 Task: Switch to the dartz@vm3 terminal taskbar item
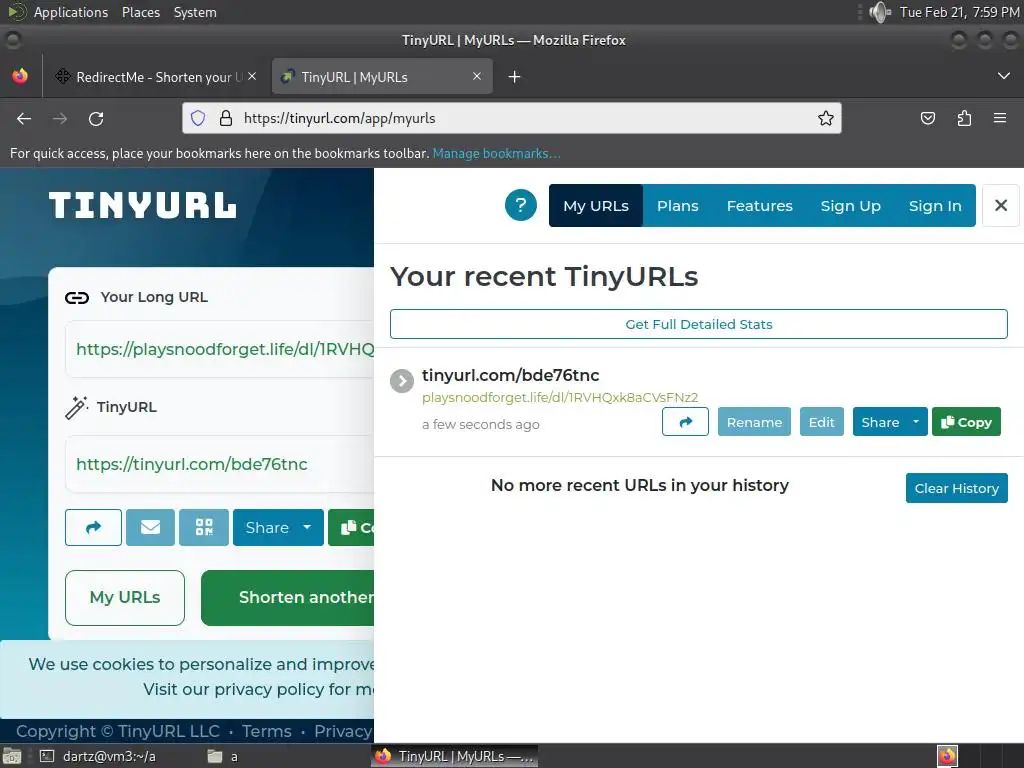[98, 756]
